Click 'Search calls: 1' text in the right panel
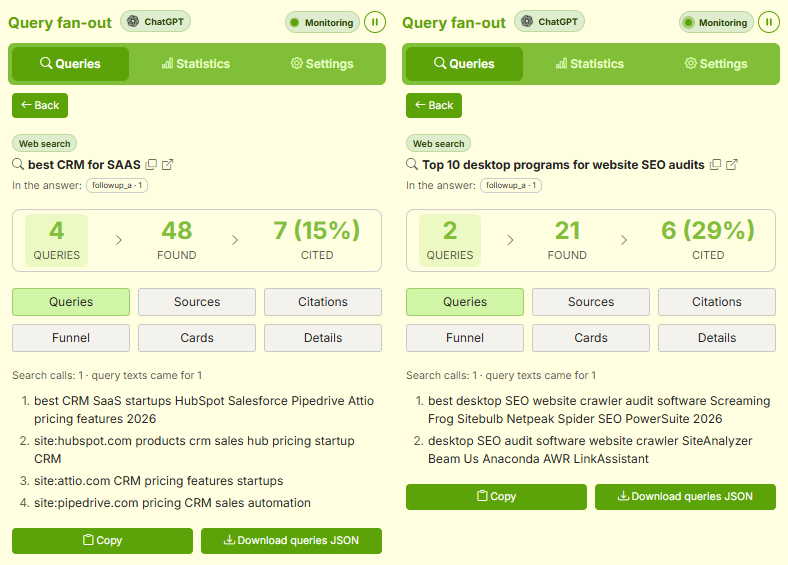788x565 pixels. click(442, 375)
